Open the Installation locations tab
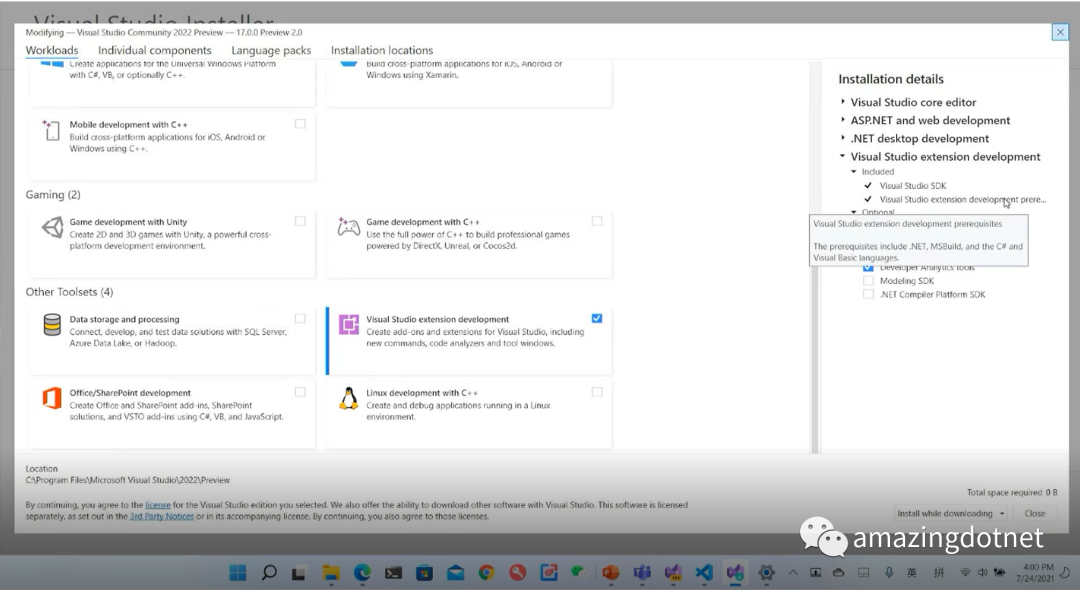Viewport: 1080px width, 590px height. [382, 50]
